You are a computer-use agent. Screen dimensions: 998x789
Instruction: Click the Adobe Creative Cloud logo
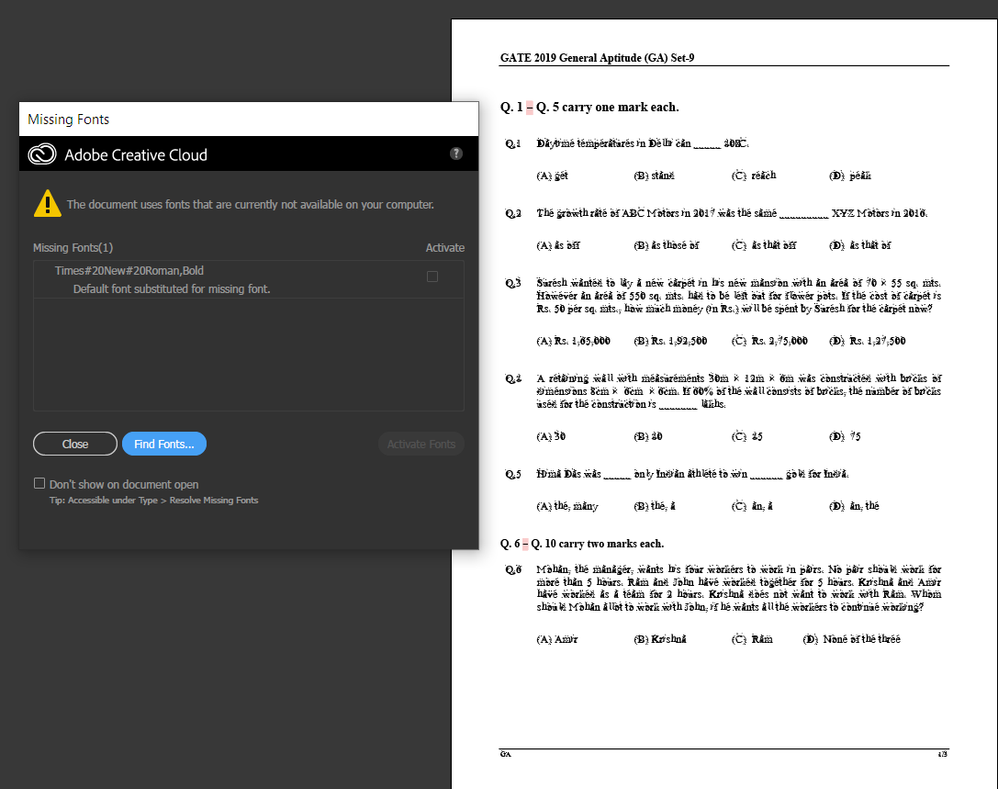(x=42, y=154)
